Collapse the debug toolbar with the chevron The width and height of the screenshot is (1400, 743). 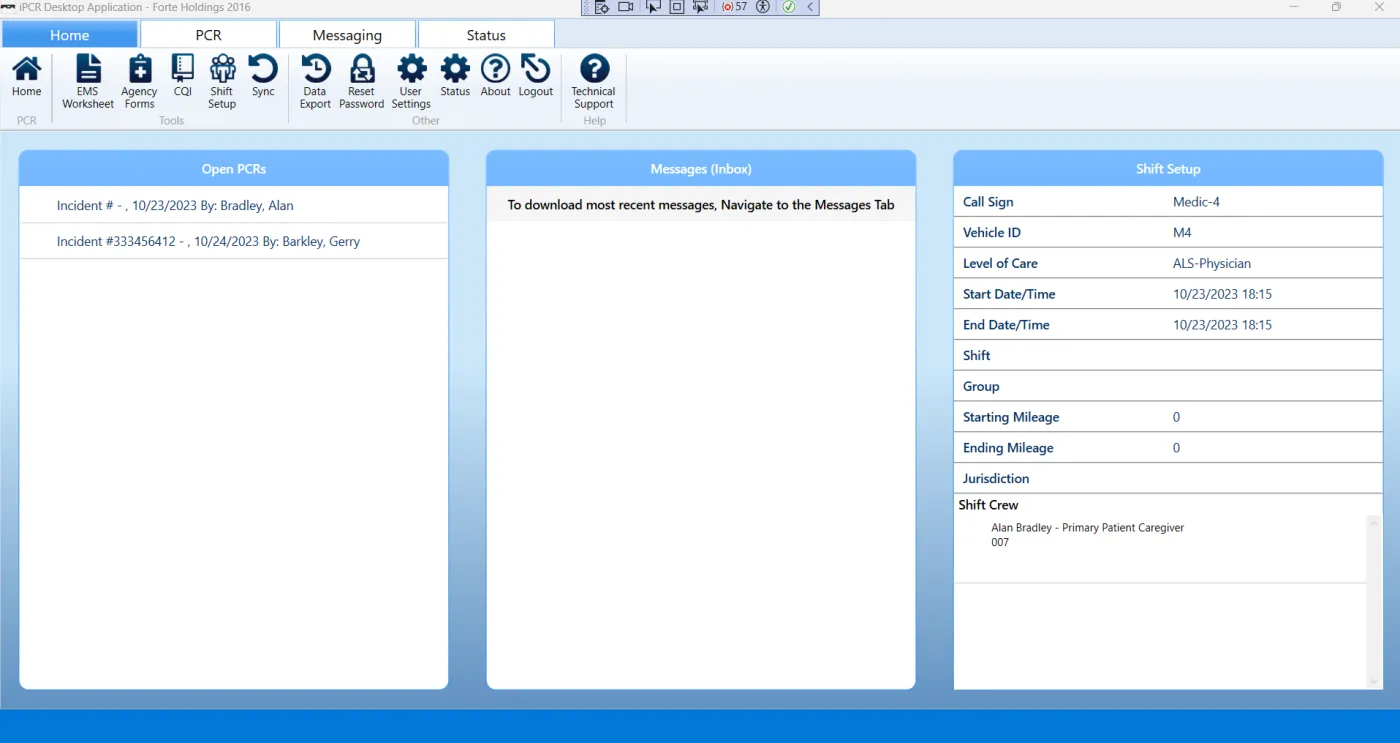810,7
